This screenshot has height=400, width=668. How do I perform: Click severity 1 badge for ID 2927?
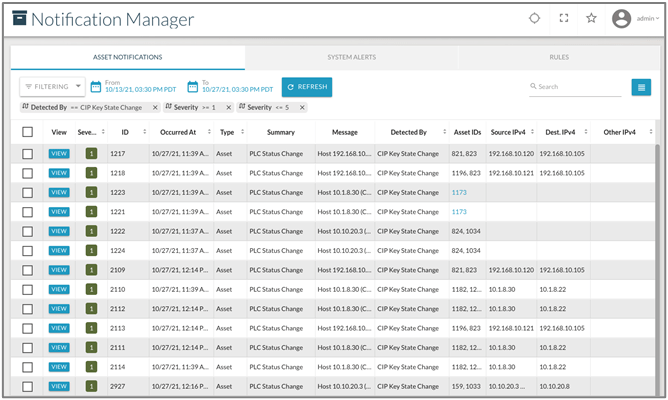coord(91,386)
